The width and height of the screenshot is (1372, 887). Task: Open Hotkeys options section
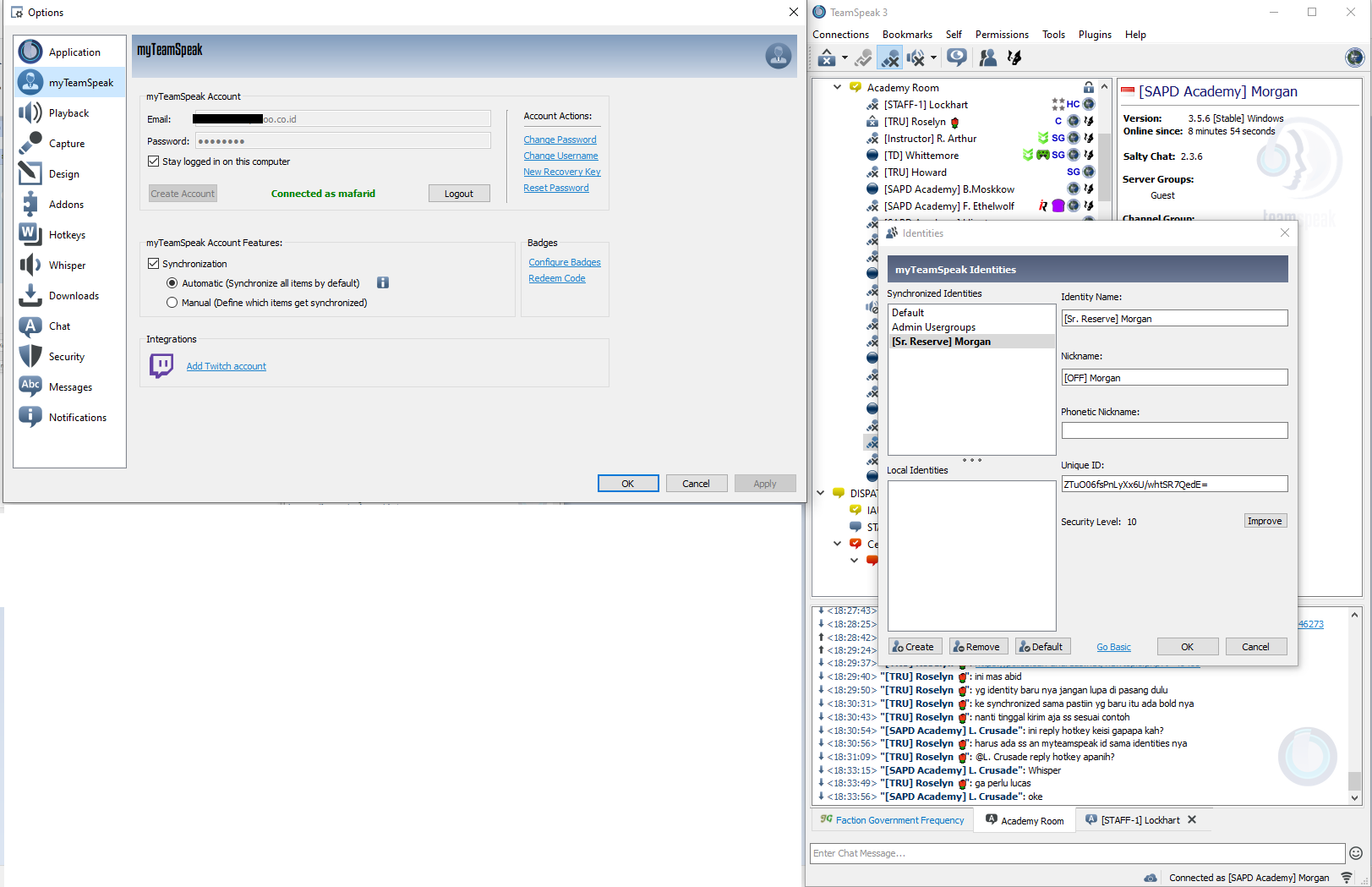pos(70,235)
